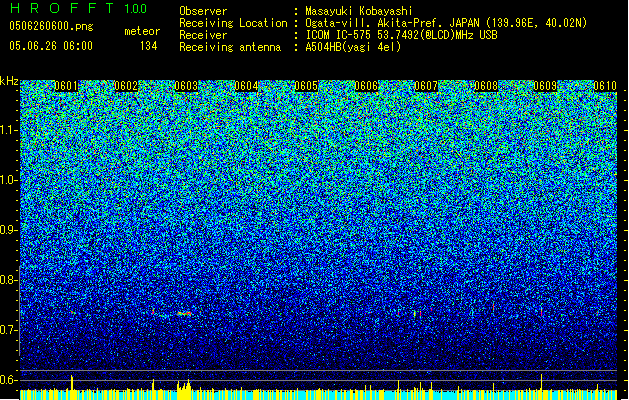Click the HROFFT 1.0.0 title text
Screen dimensions: 629x400
(79, 8)
